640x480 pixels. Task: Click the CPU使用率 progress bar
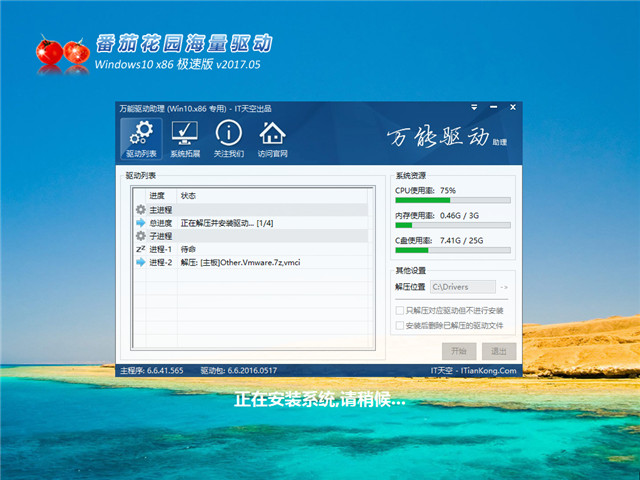(453, 200)
